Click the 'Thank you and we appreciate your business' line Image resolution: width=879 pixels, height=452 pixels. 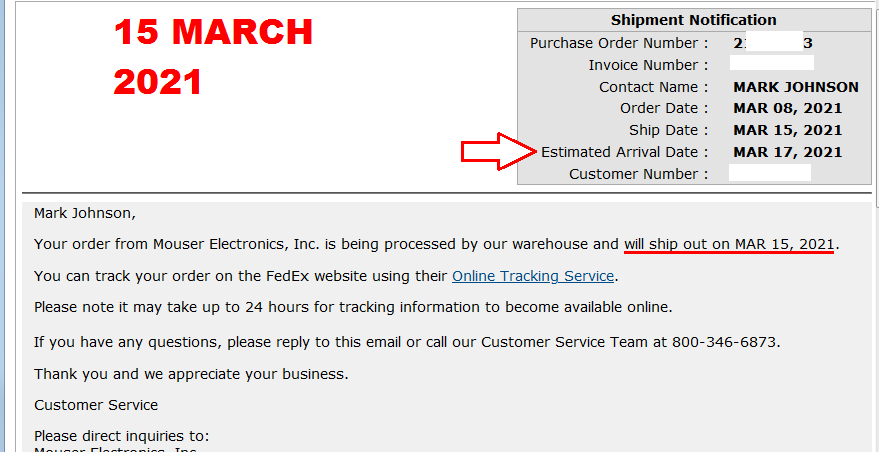coord(191,374)
